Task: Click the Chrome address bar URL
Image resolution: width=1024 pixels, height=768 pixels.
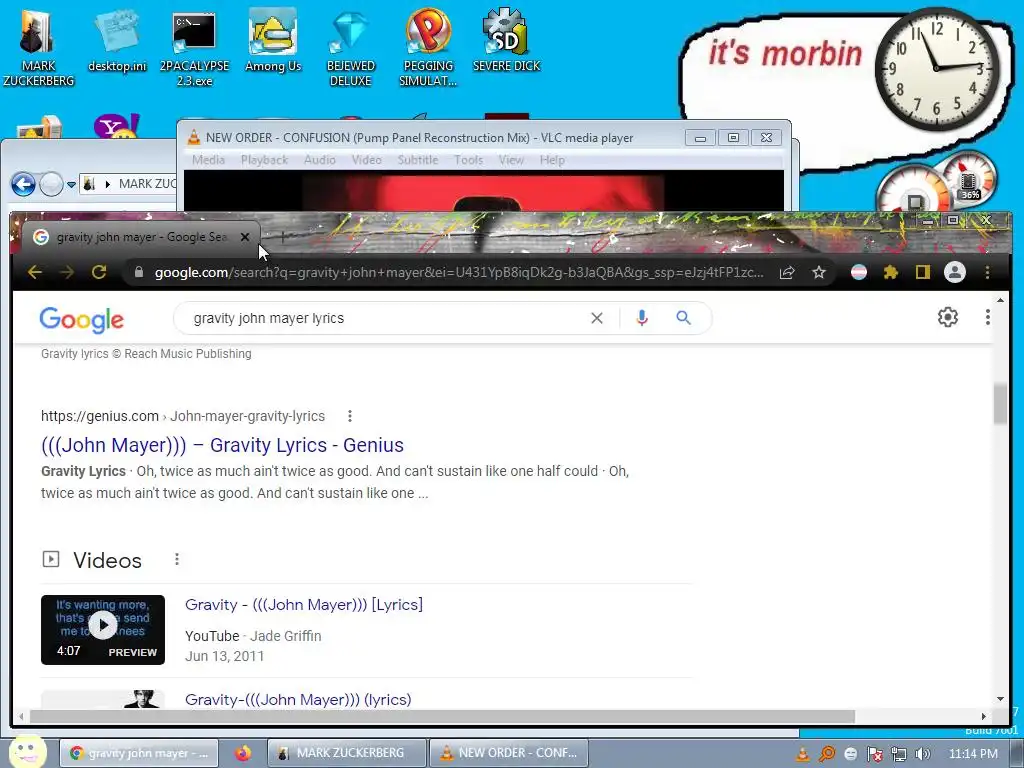Action: click(458, 272)
